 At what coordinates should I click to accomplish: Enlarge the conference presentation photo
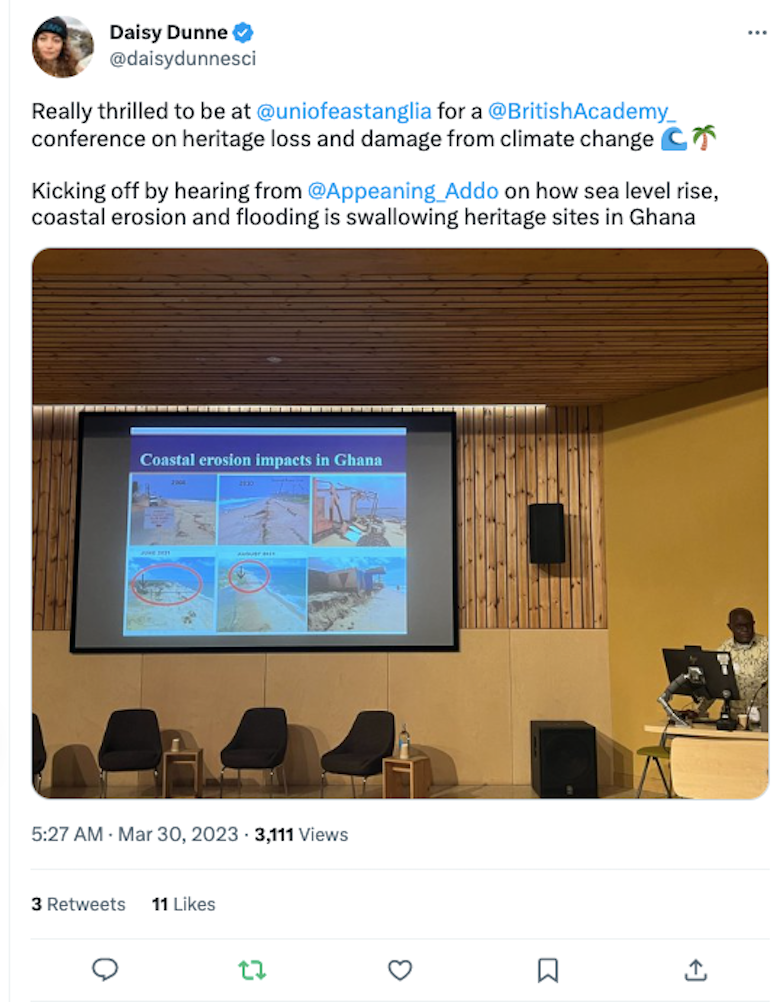[x=400, y=523]
